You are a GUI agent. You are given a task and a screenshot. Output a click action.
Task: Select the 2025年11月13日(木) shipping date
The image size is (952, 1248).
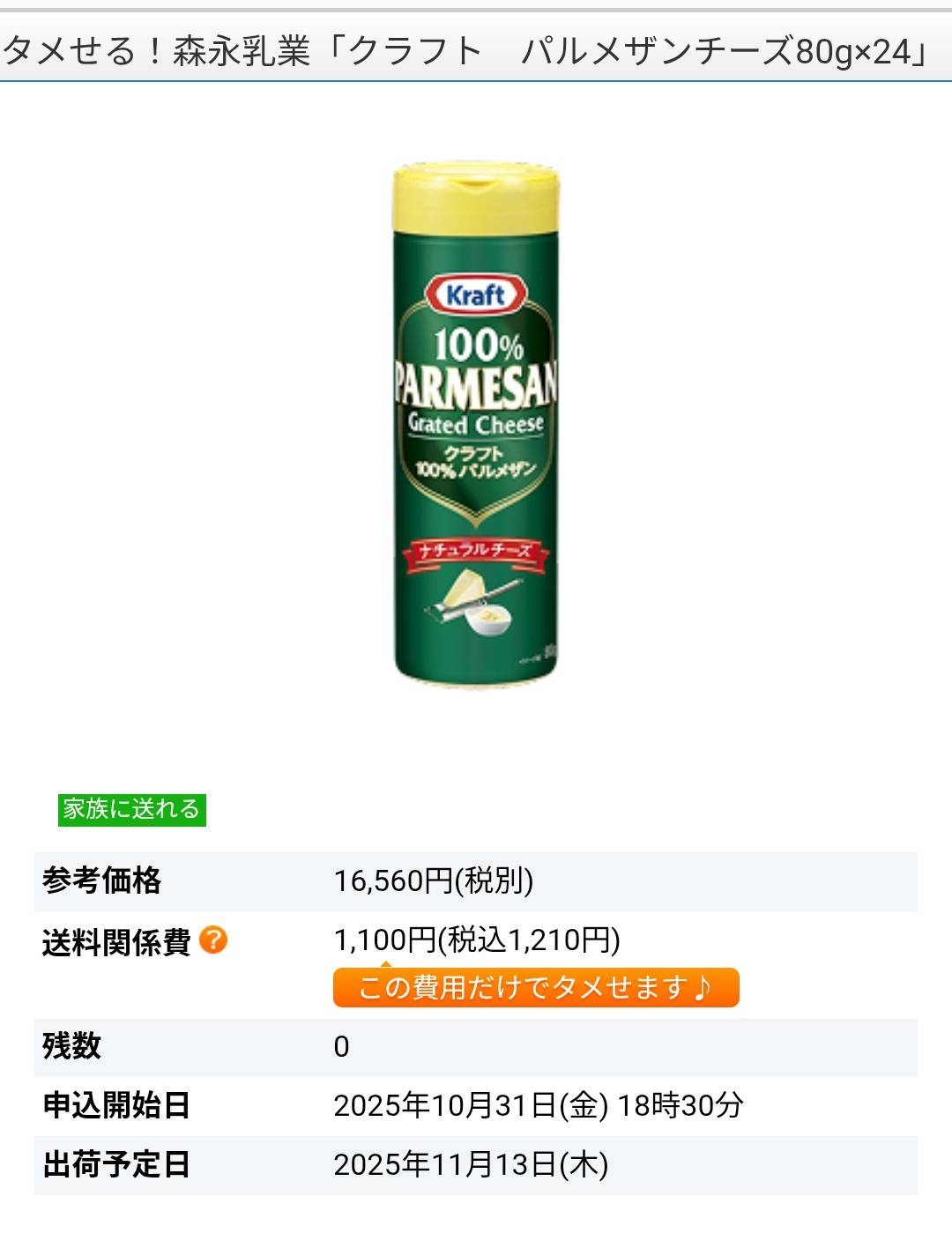[471, 1164]
